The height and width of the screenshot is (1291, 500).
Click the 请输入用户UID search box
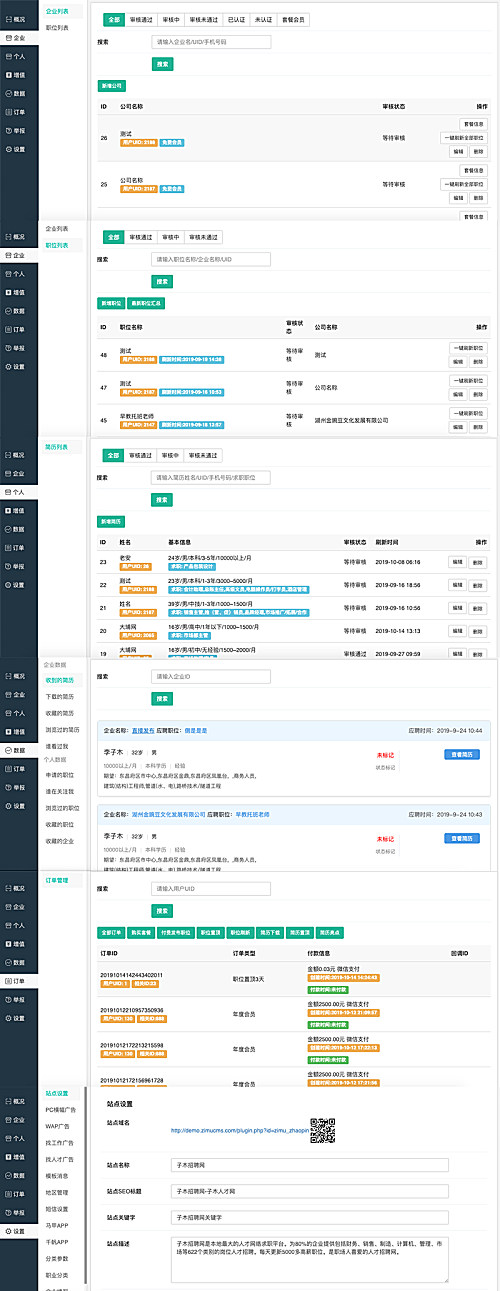click(x=211, y=888)
